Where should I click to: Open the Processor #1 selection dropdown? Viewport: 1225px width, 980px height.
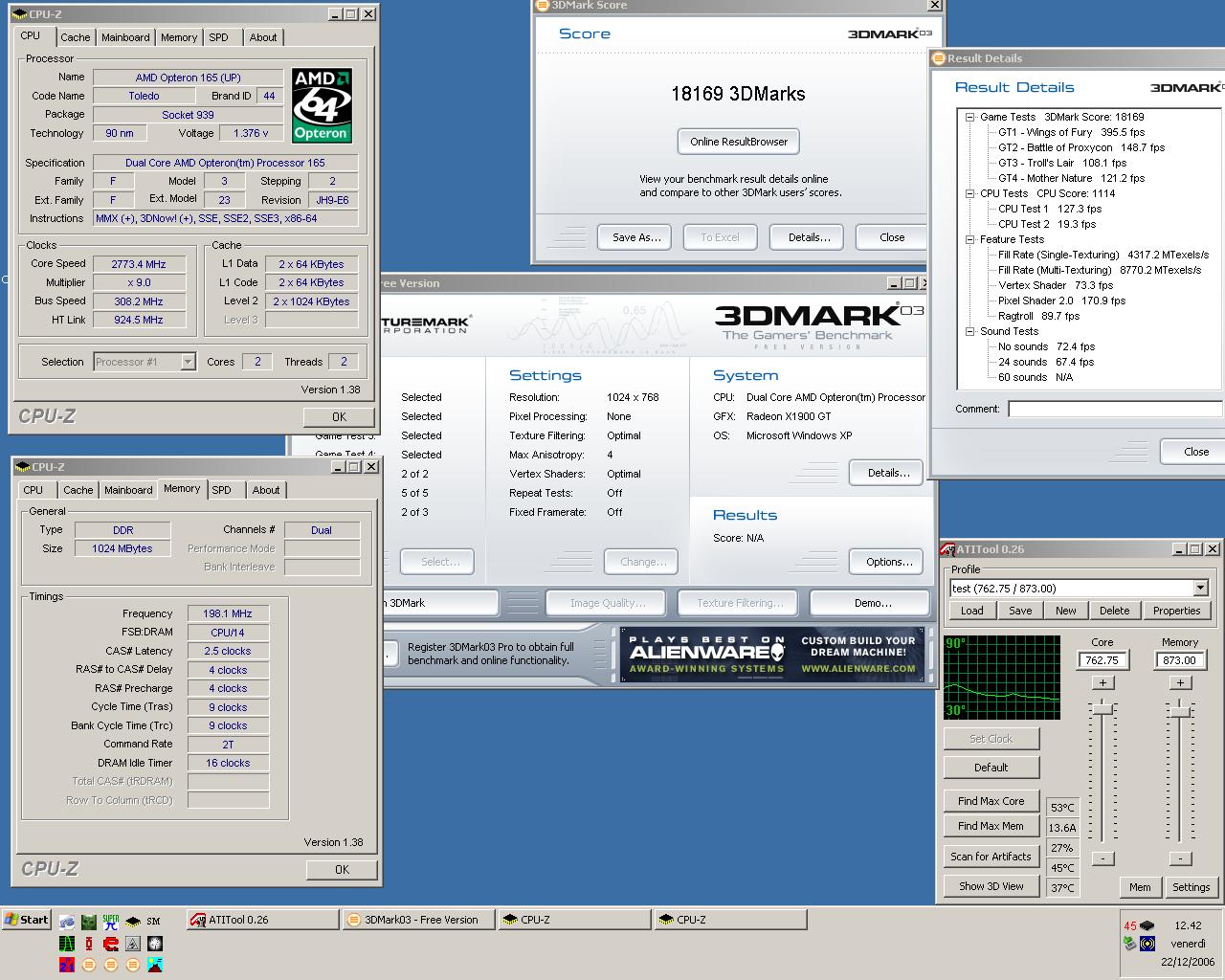coord(188,362)
